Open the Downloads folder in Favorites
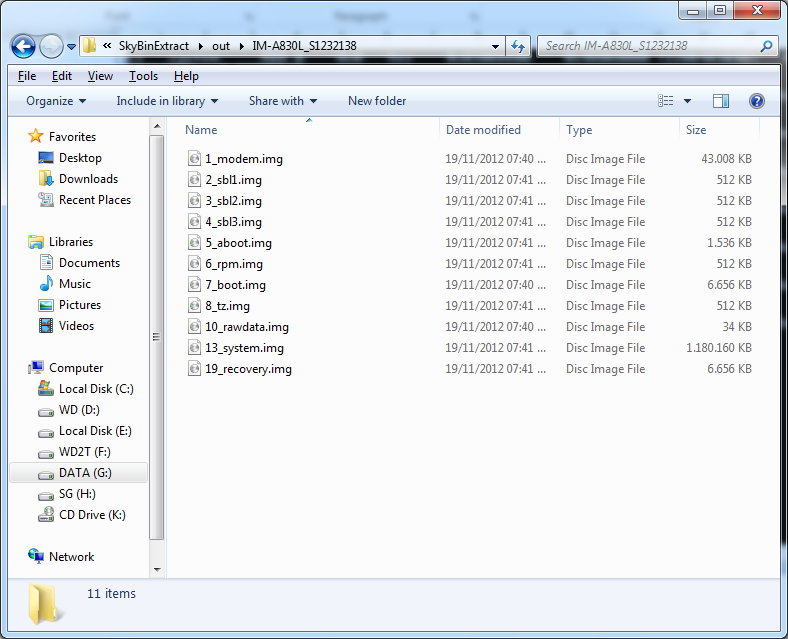Screen dimensions: 788x639 tap(88, 179)
